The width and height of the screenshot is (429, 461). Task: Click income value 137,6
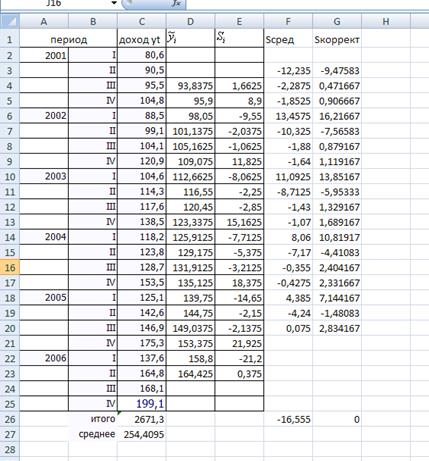(x=142, y=358)
